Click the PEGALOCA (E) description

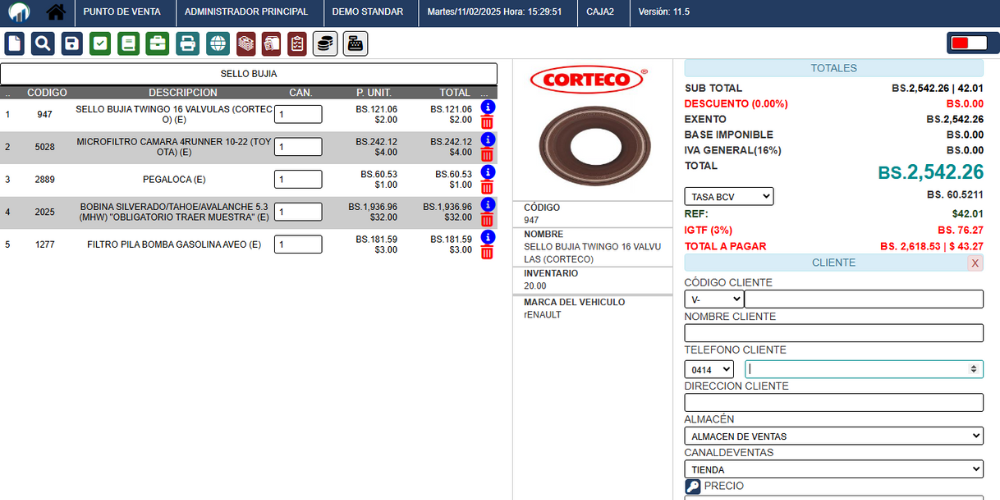coord(174,180)
